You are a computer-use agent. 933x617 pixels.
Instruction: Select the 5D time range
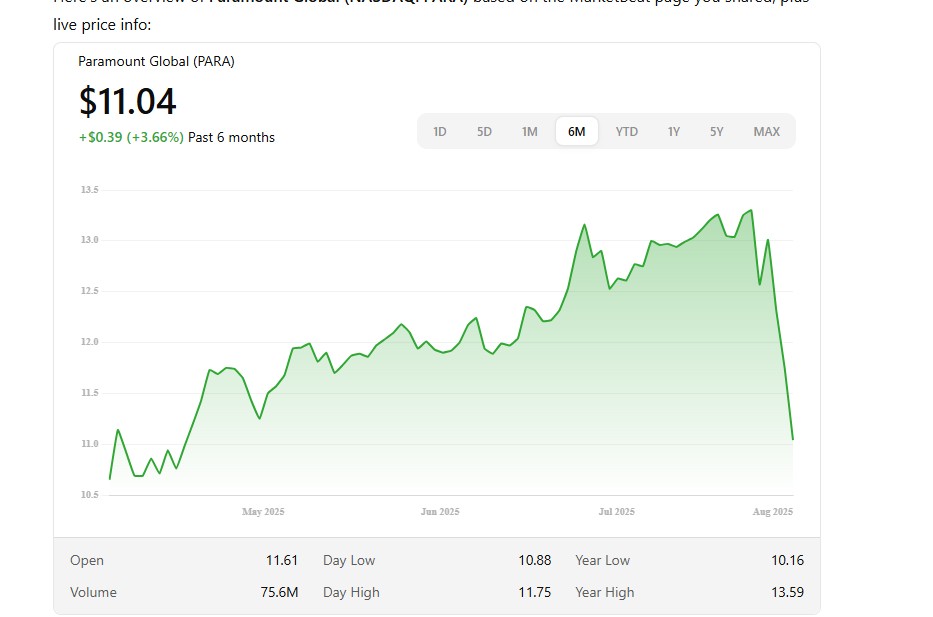click(484, 132)
